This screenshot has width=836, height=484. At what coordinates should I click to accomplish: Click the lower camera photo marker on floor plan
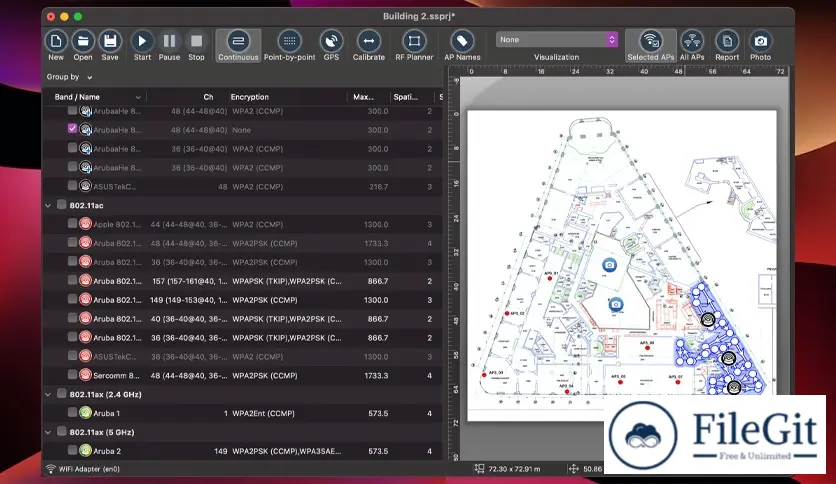[x=616, y=304]
